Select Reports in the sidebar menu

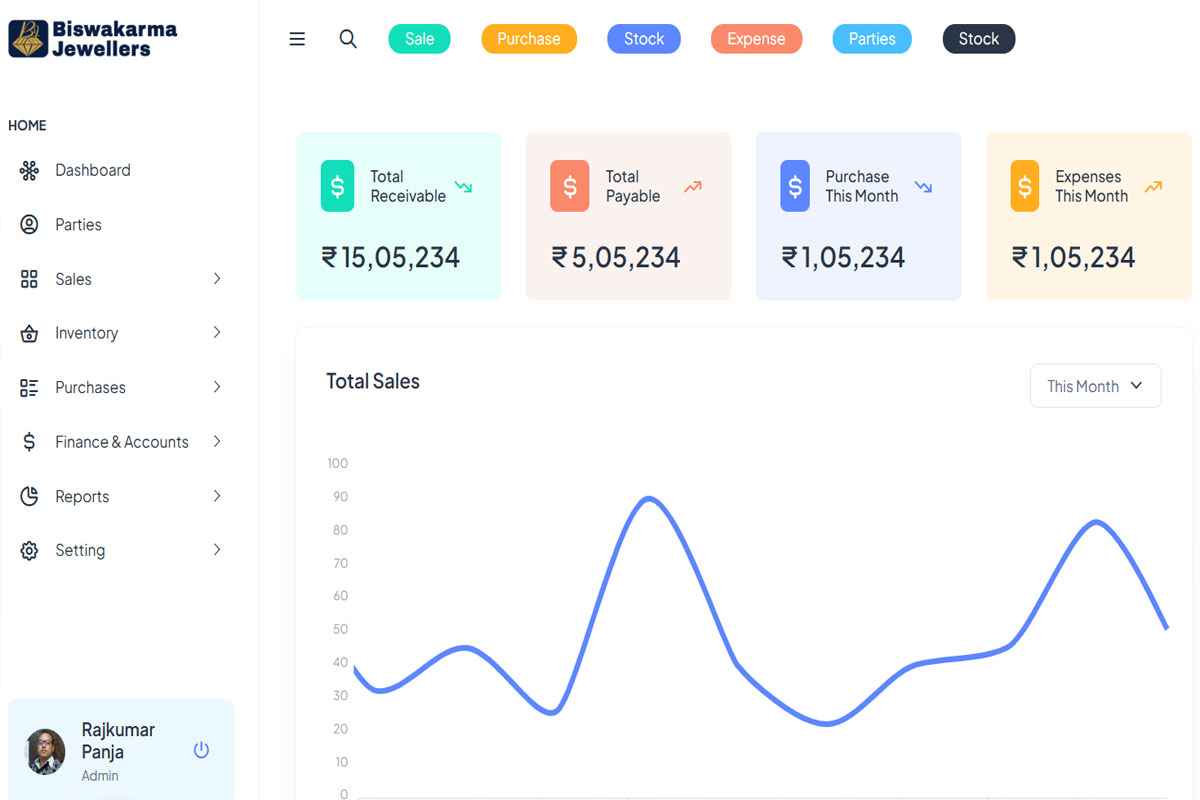(x=82, y=496)
